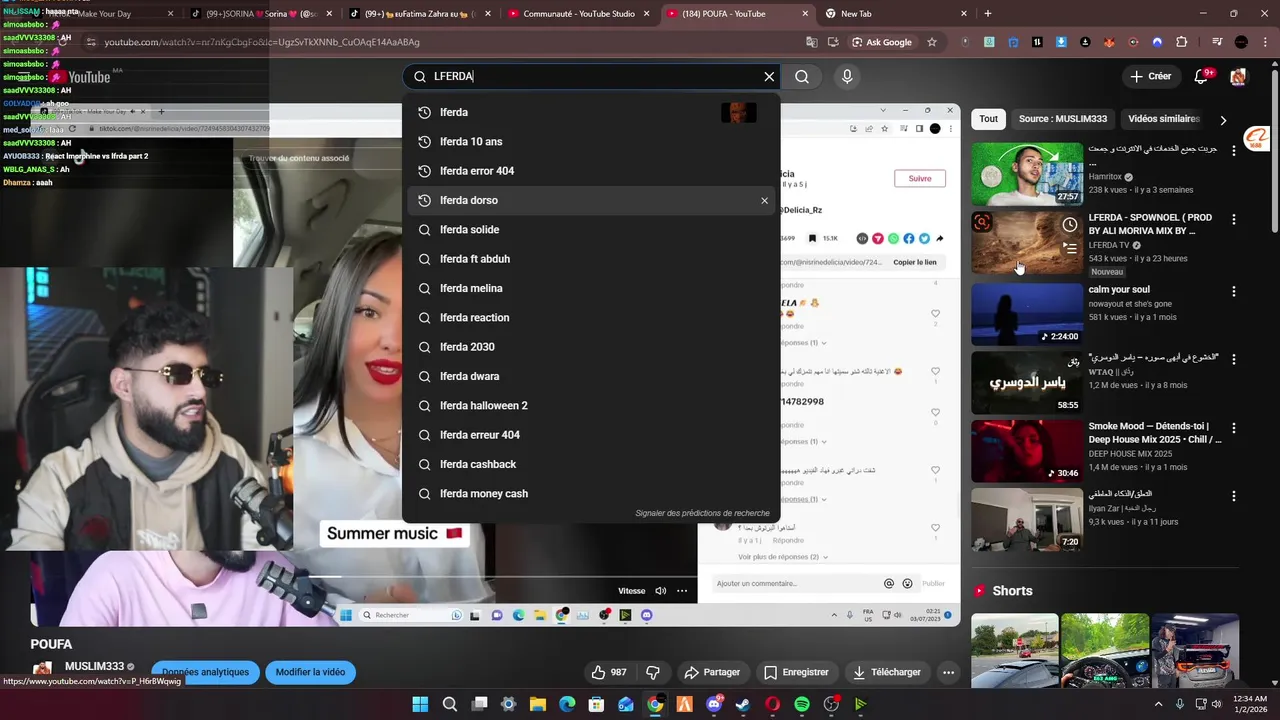Open Opera browser from taskbar
The height and width of the screenshot is (720, 1280).
pos(772,704)
